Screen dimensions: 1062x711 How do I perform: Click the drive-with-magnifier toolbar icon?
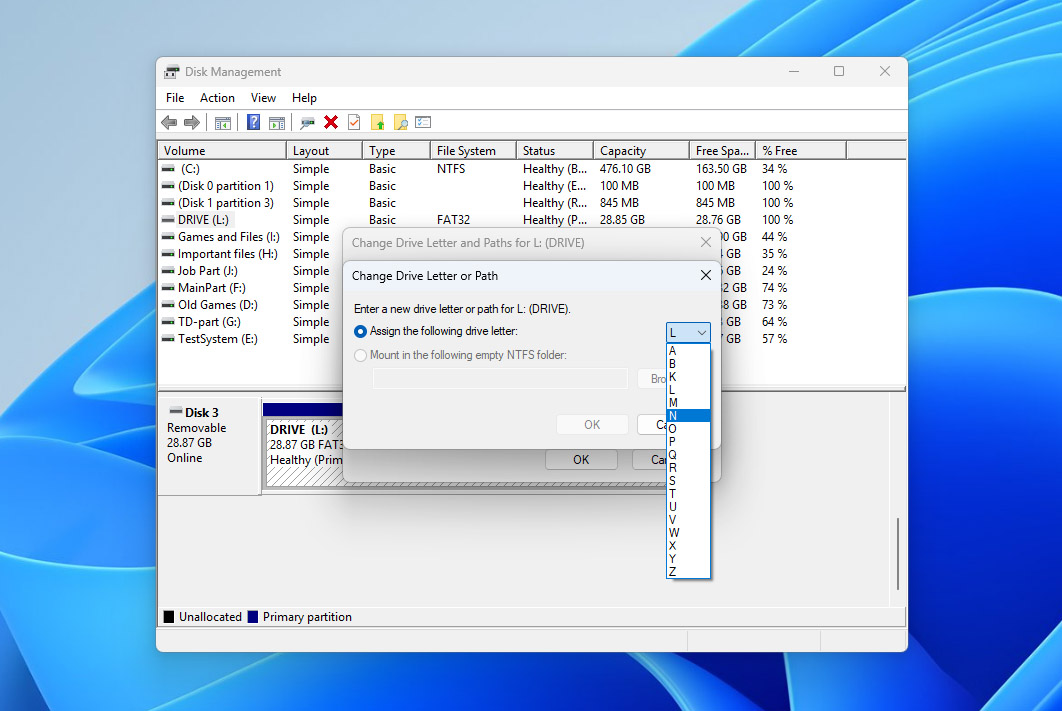coord(307,123)
